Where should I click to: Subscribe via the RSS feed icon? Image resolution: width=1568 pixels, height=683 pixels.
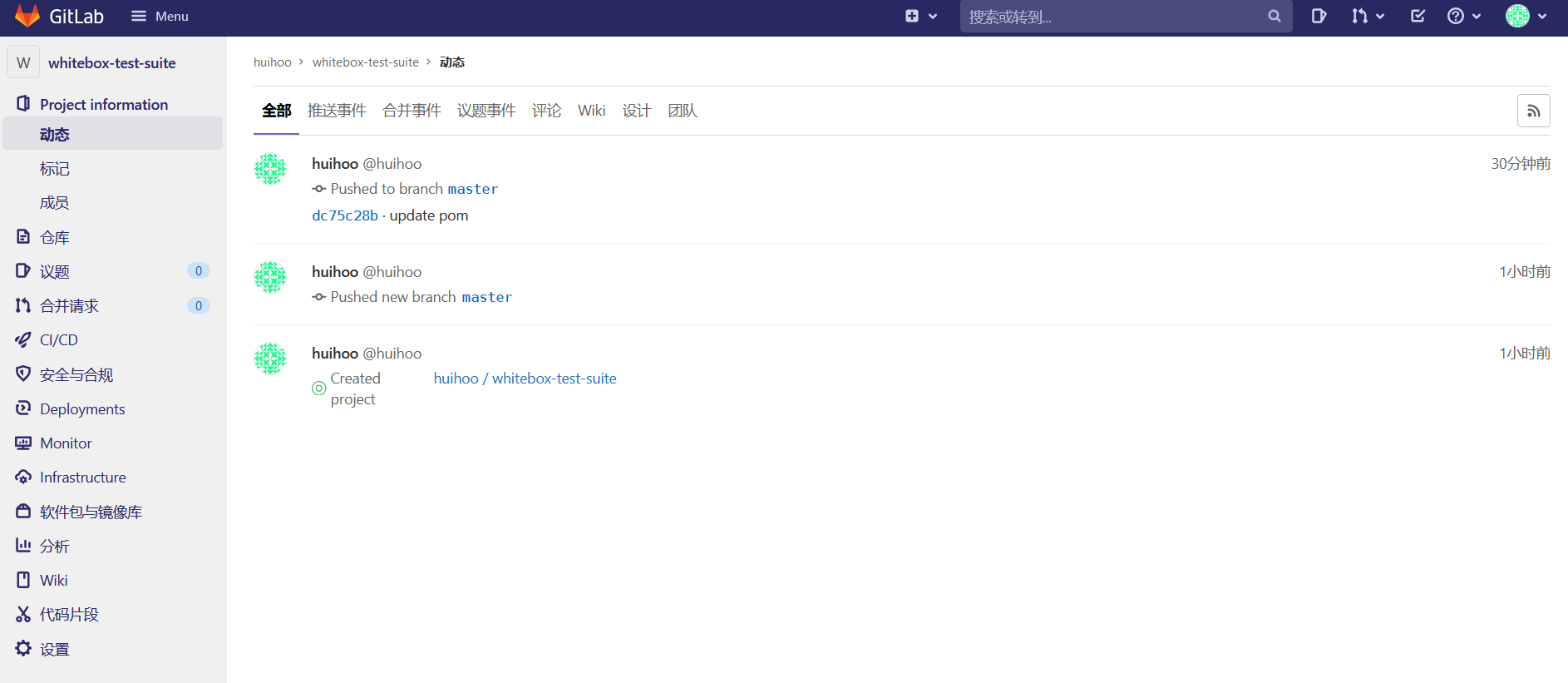[1533, 111]
